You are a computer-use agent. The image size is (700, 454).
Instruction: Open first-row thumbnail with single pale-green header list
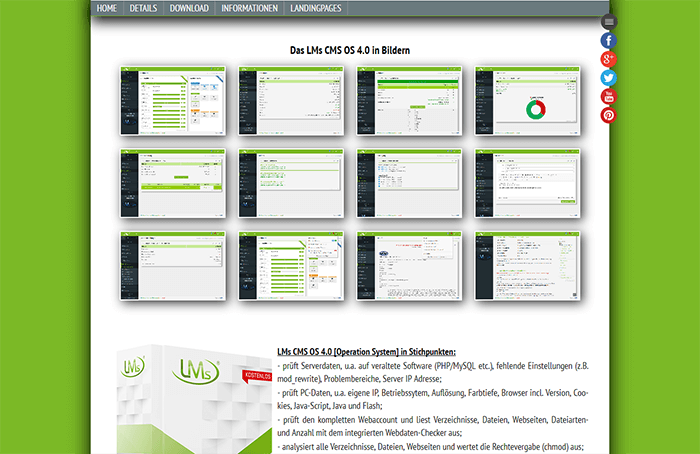[291, 101]
